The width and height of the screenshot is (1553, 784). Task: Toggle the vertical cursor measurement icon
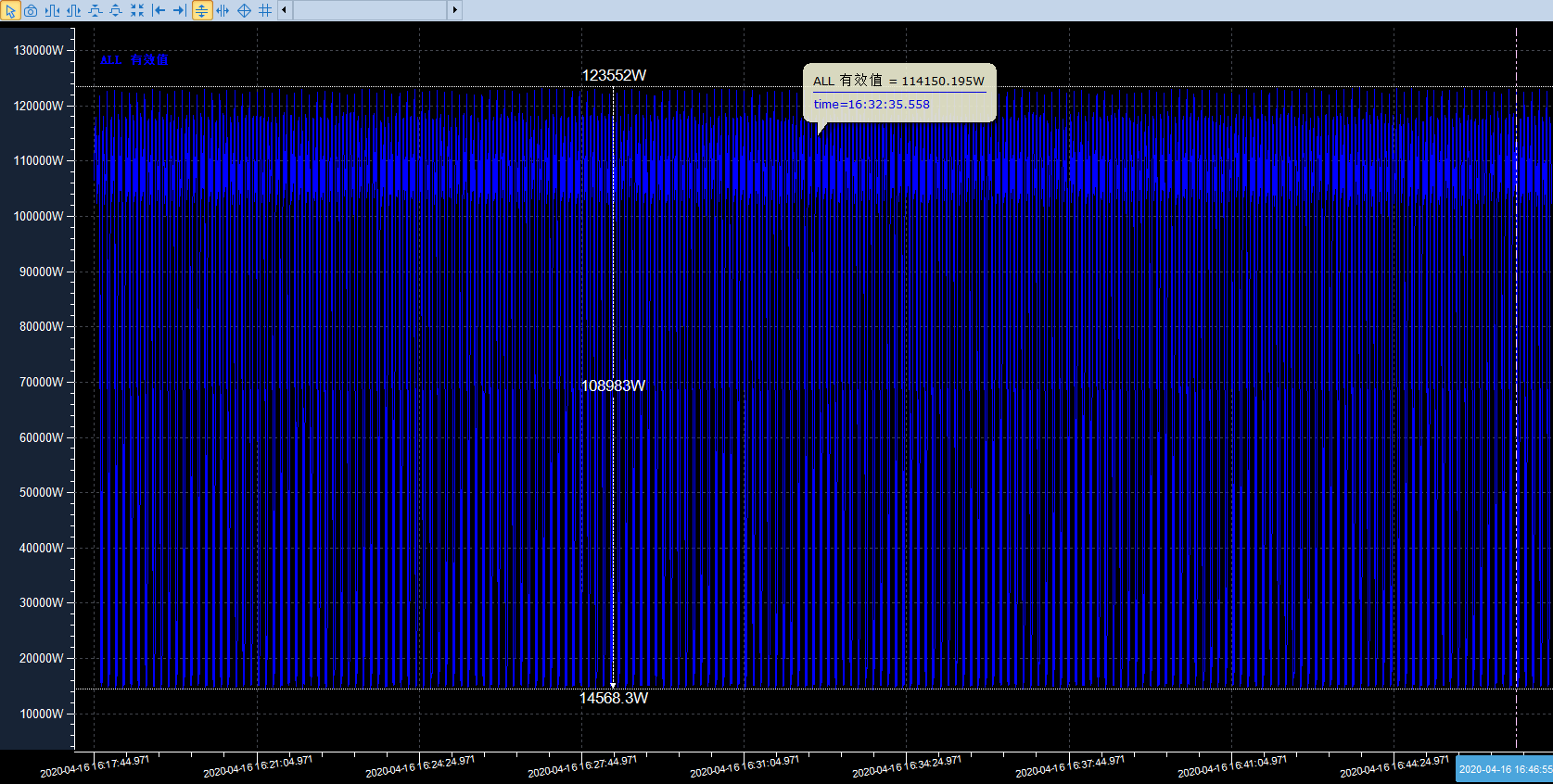223,10
